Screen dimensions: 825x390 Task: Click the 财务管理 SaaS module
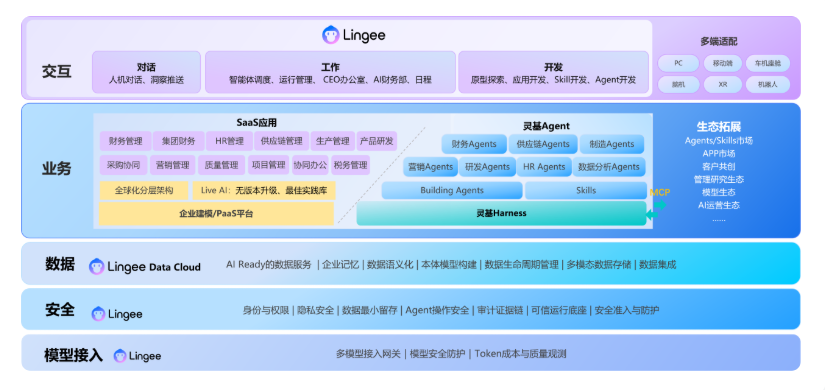pyautogui.click(x=126, y=141)
